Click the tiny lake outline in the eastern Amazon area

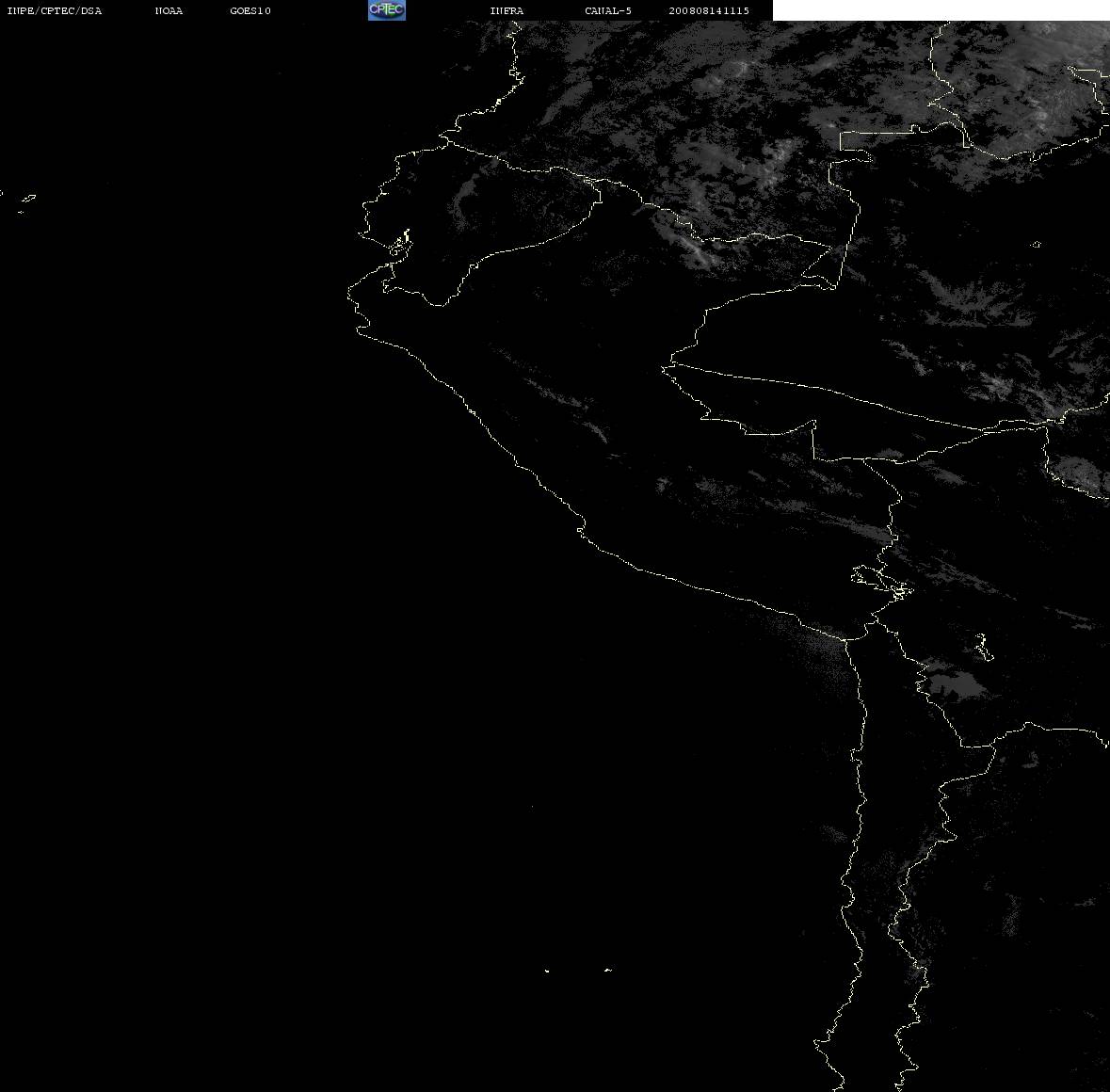click(x=1036, y=244)
